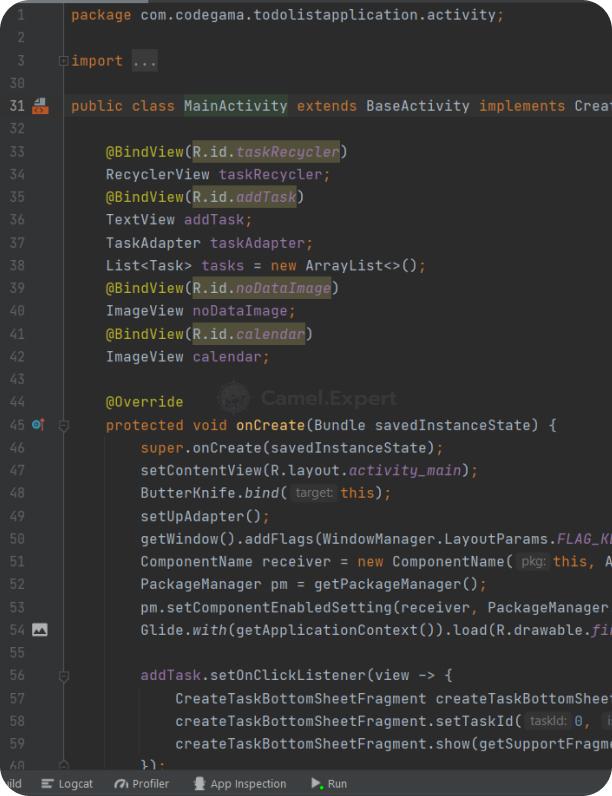The height and width of the screenshot is (796, 612).
Task: Collapse the onCreate method fold marker
Action: (x=64, y=425)
